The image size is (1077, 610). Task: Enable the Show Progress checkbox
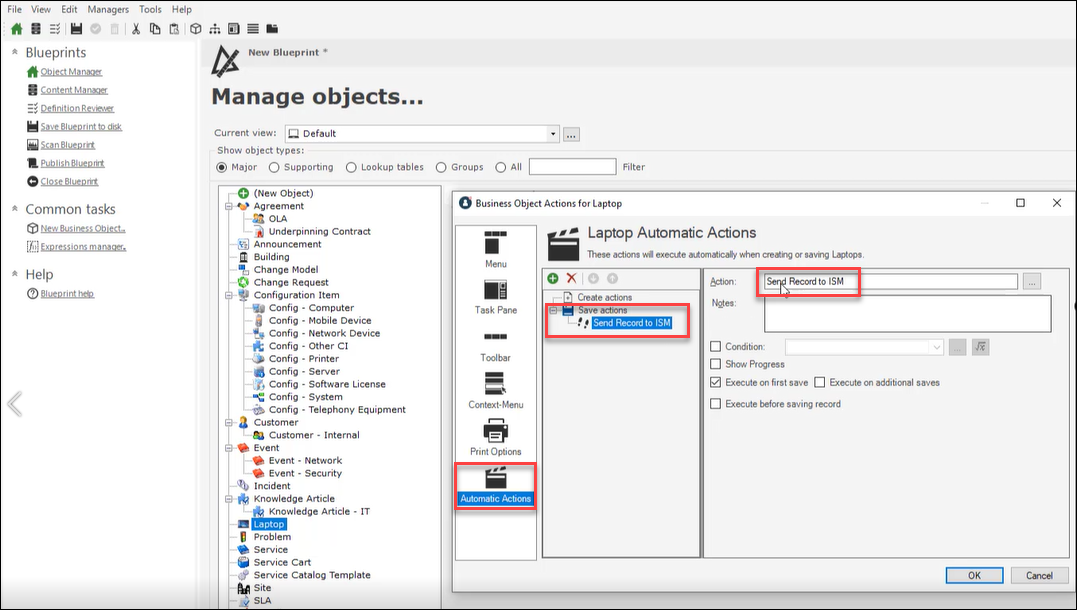click(x=715, y=364)
